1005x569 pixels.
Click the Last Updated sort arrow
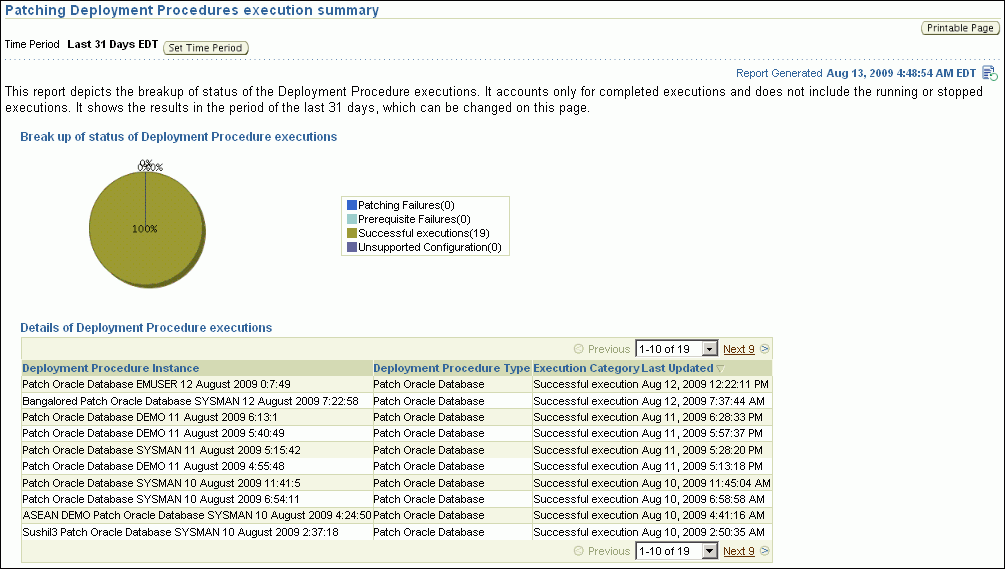click(x=720, y=368)
